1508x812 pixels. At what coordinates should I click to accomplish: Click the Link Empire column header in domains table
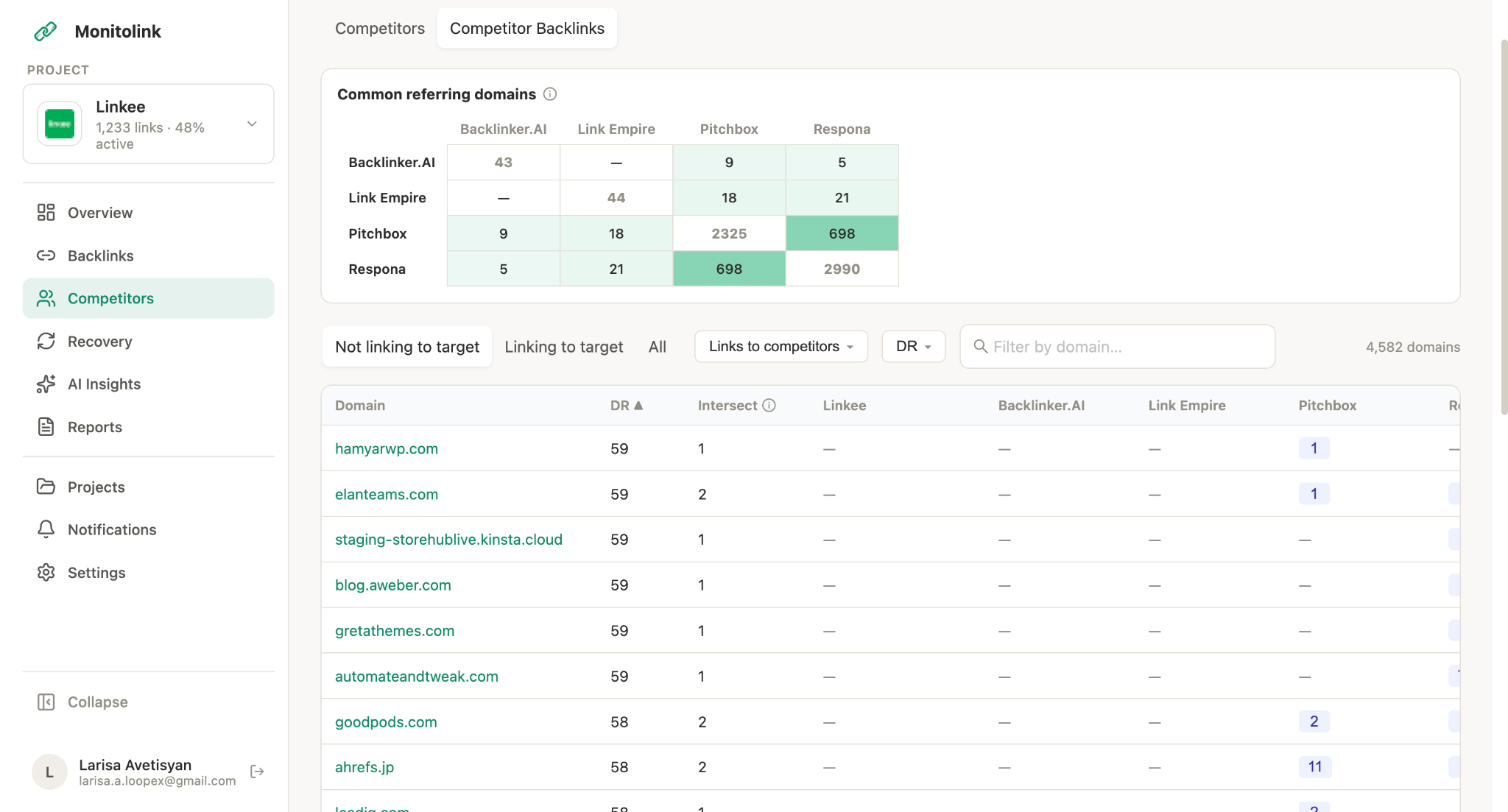pyautogui.click(x=1187, y=406)
